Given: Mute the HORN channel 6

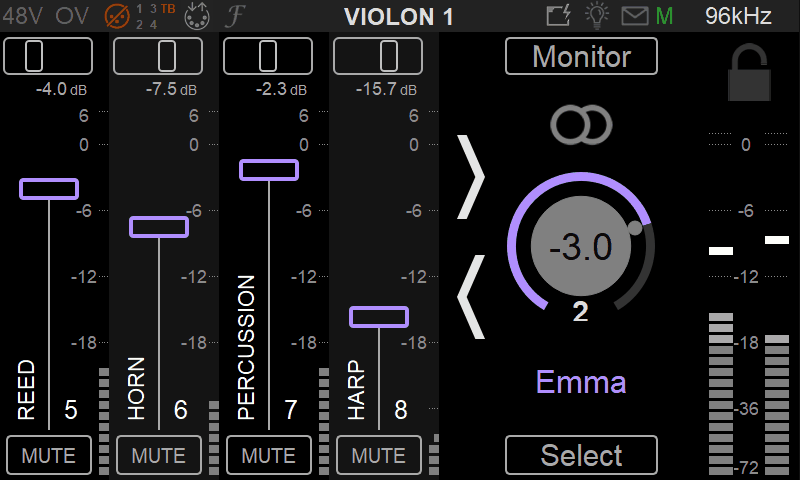Looking at the screenshot, I should [158, 455].
